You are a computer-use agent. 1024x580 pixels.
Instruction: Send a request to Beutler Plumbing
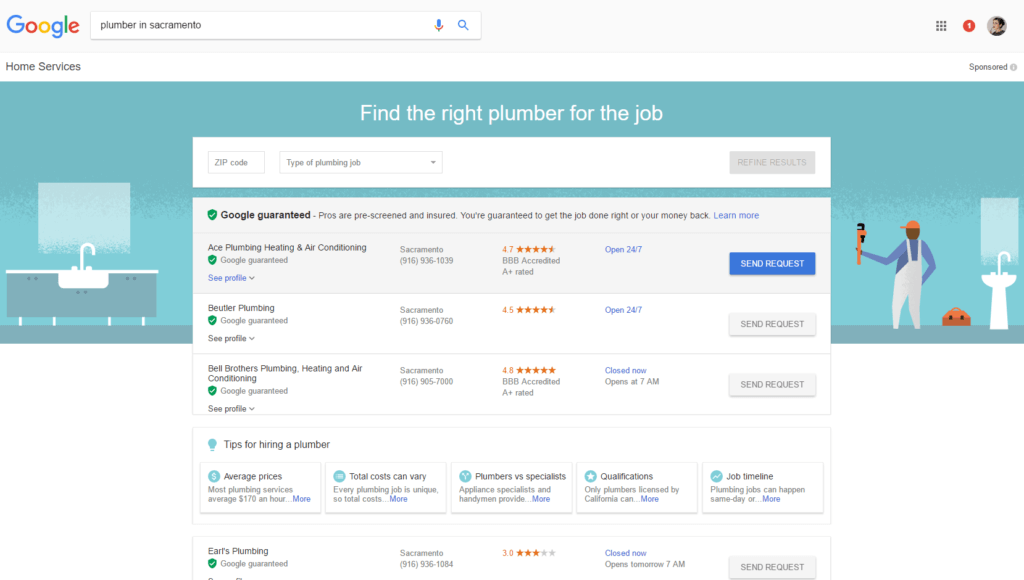point(771,324)
